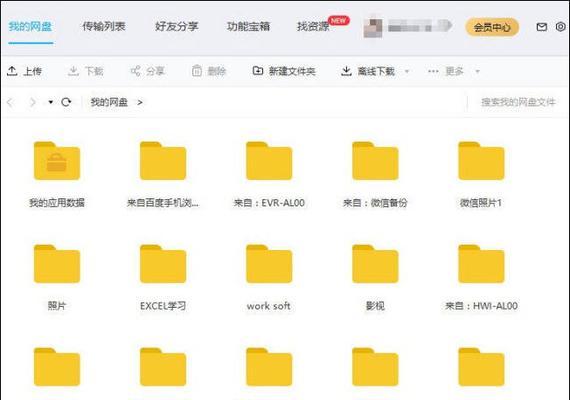
Task: Click the 来自：微信备份 folder name
Action: (375, 203)
